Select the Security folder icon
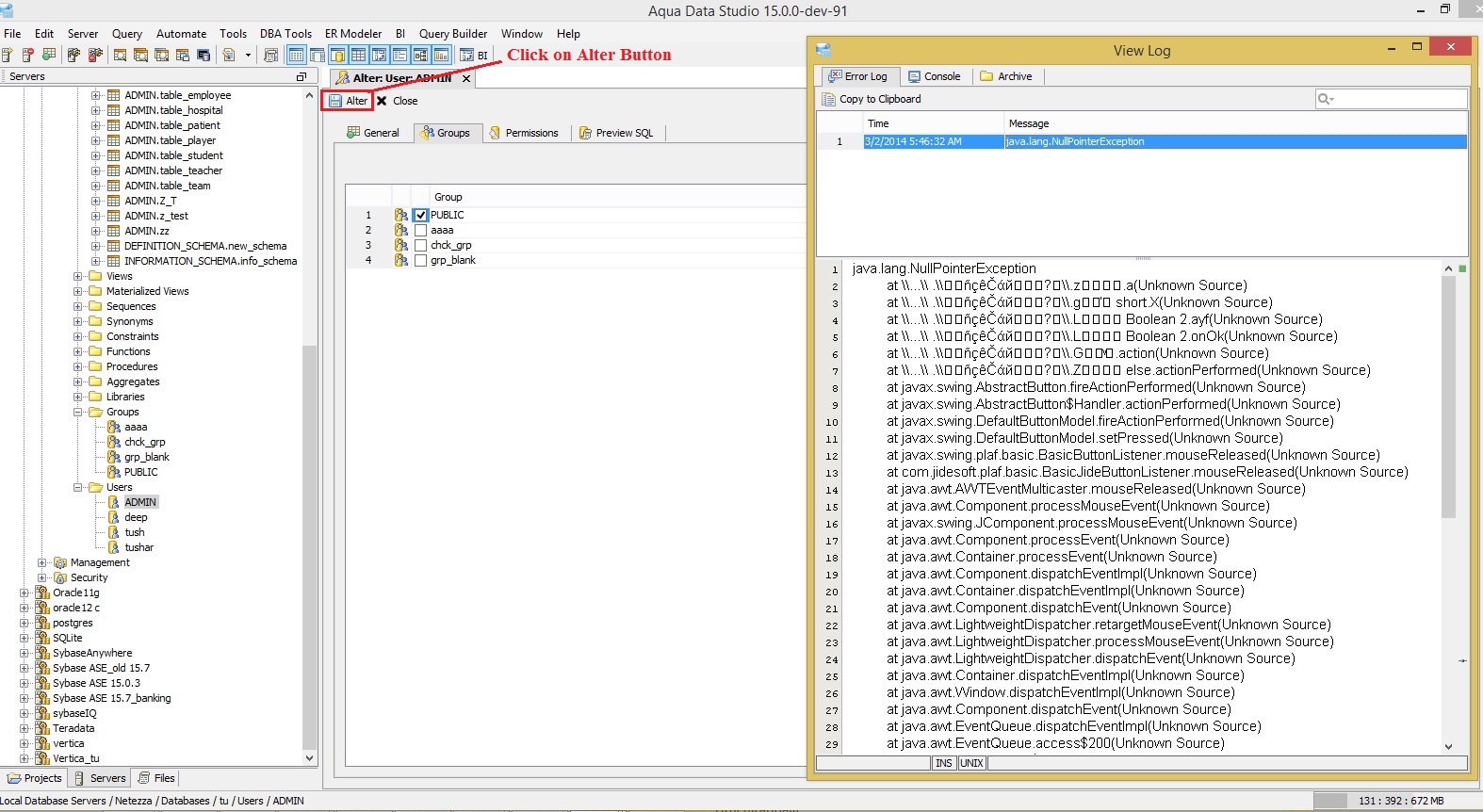This screenshot has width=1483, height=812. click(x=60, y=577)
